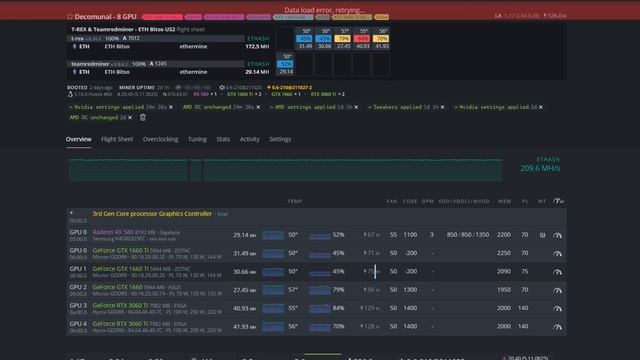640x360 pixels.
Task: Open the Flight Sheet tab
Action: pos(117,139)
